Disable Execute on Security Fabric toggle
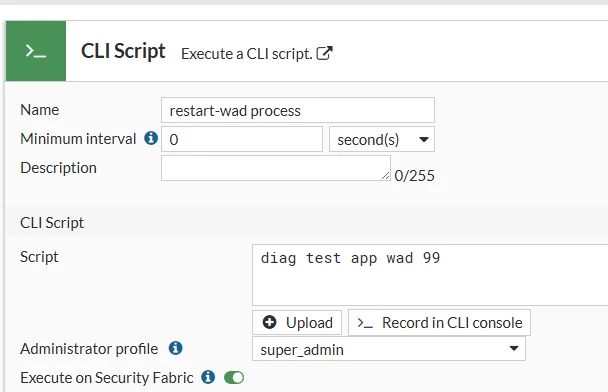Screen dimensions: 608x392 coord(234,378)
